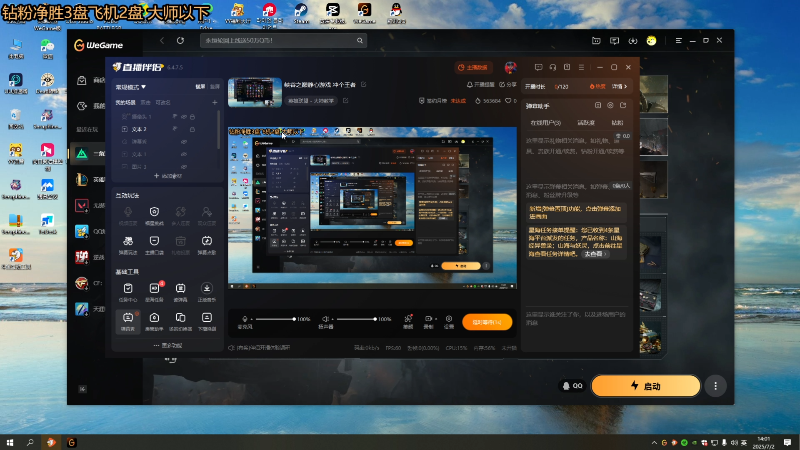Pop out the danmaku helper panel

[x=623, y=106]
